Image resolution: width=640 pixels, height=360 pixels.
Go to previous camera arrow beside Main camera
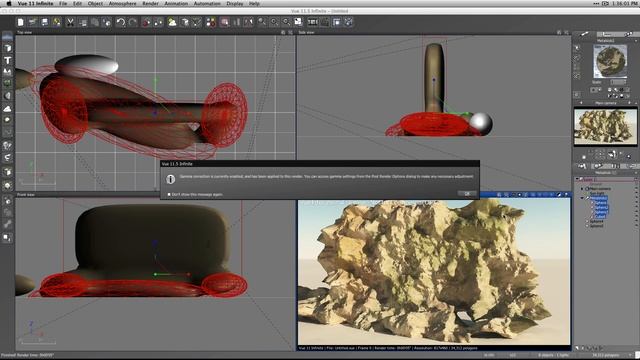coord(581,103)
